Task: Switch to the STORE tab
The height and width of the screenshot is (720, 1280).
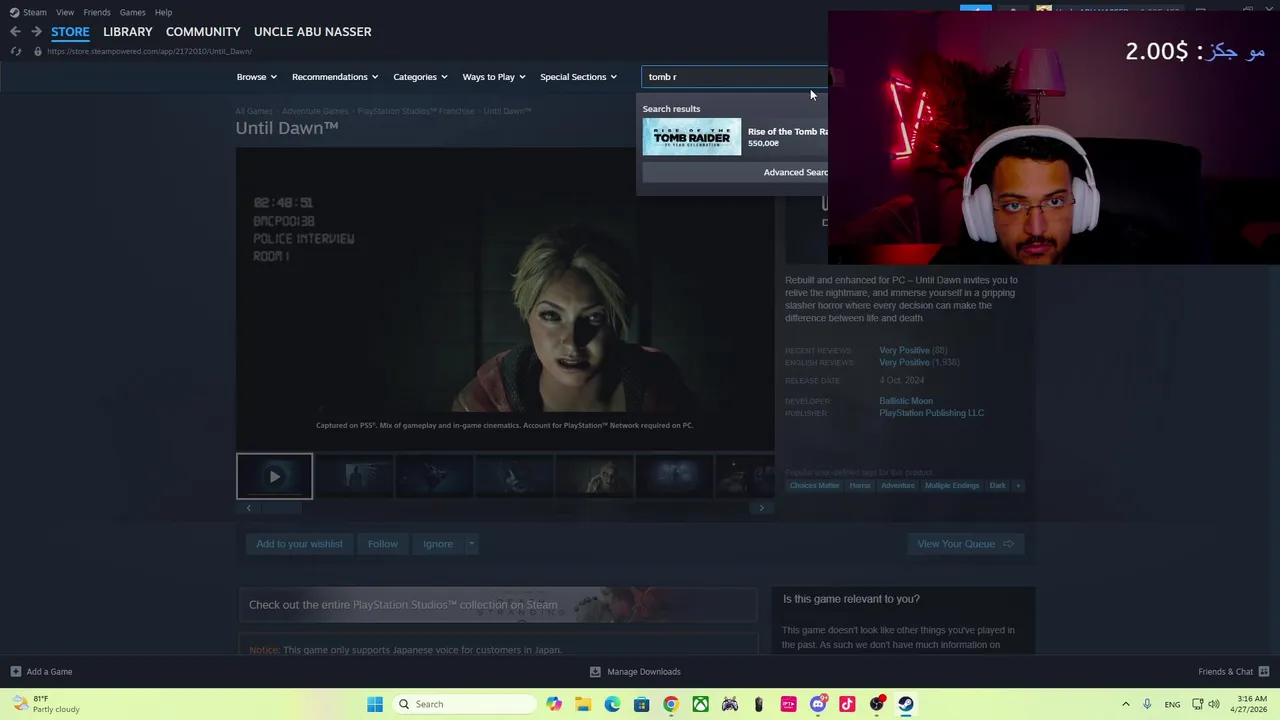Action: coord(70,32)
